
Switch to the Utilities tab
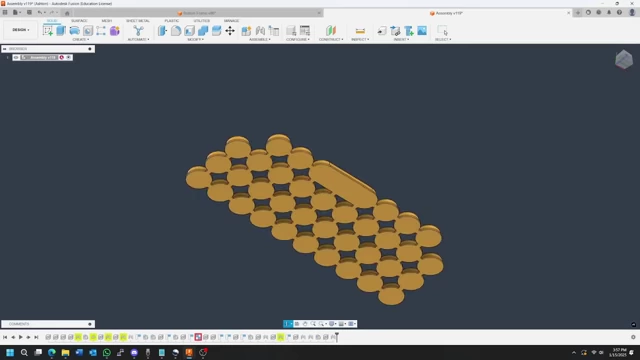click(x=202, y=20)
